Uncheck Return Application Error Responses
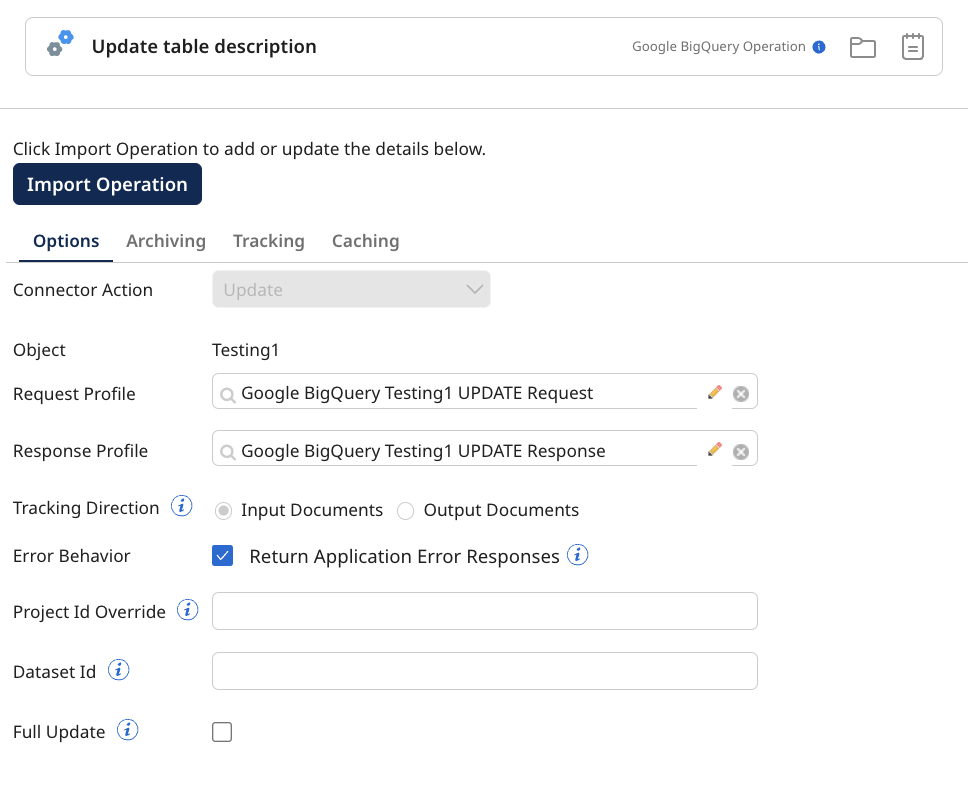968x794 pixels. click(x=222, y=554)
